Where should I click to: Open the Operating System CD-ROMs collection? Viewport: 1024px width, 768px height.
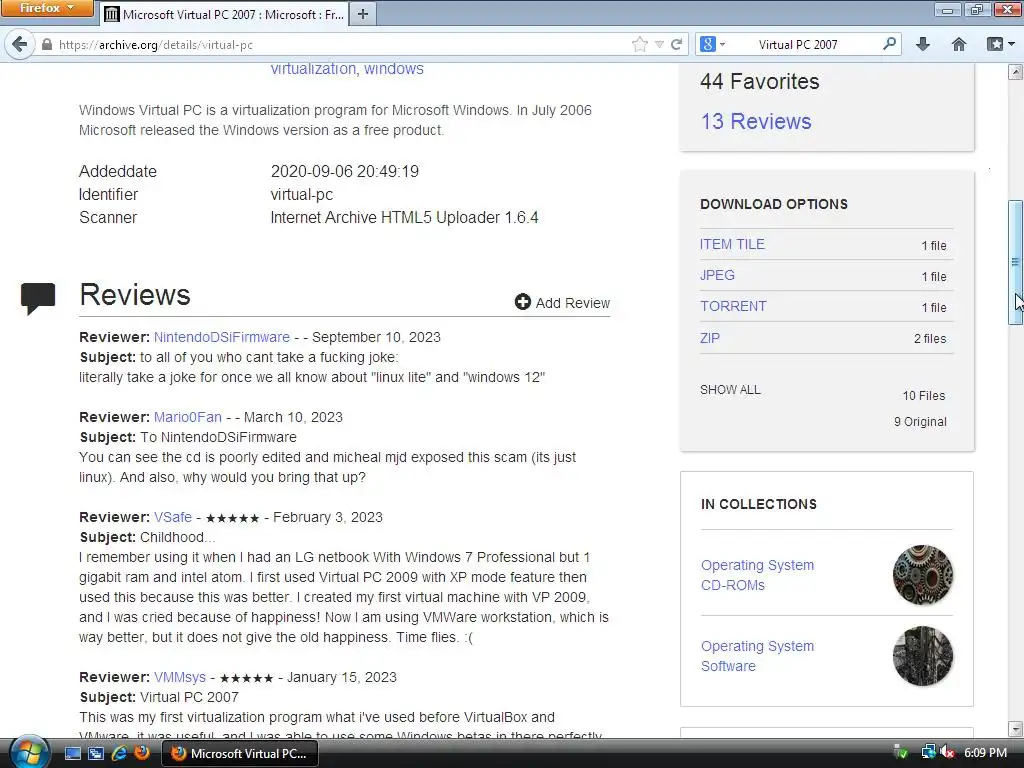(x=758, y=575)
